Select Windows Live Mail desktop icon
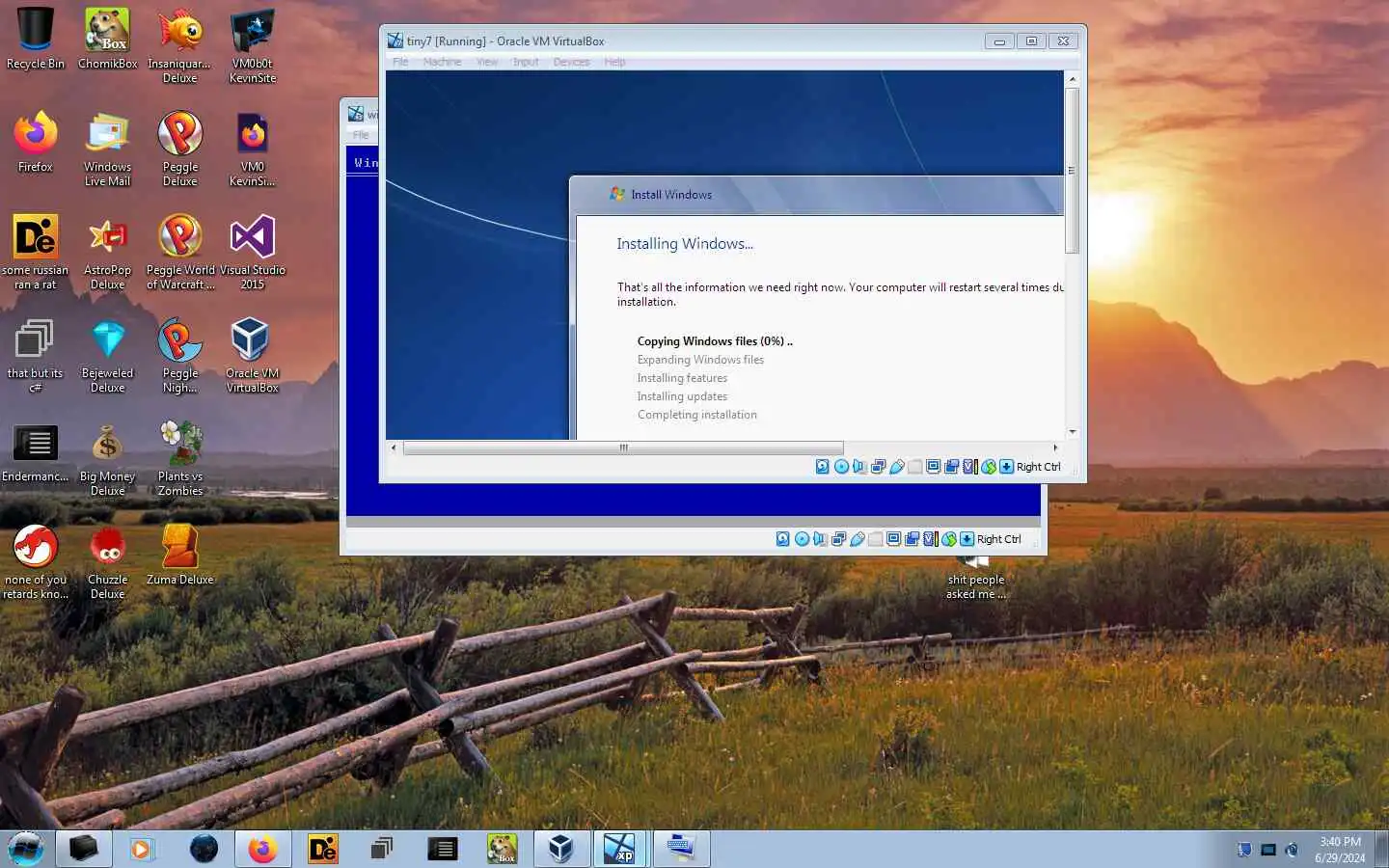Image resolution: width=1389 pixels, height=868 pixels. 107,149
